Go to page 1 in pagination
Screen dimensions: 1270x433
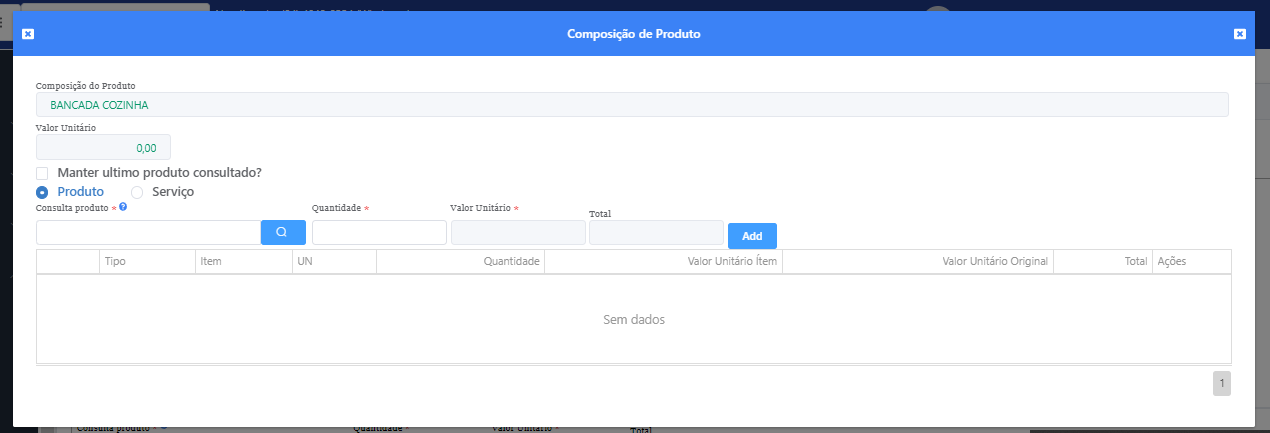pos(1221,384)
